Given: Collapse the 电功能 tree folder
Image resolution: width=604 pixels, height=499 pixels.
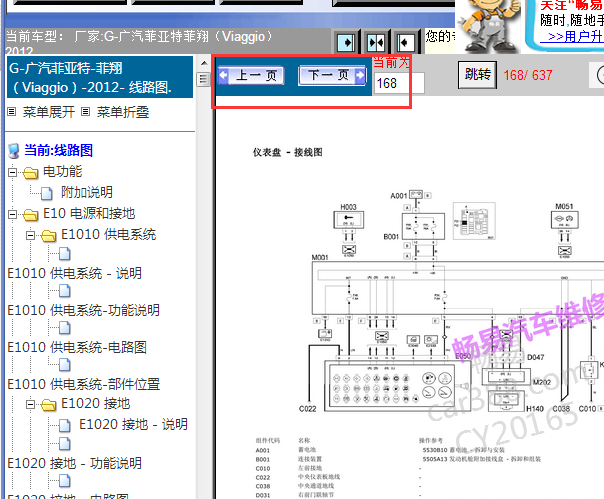Looking at the screenshot, I should [12, 172].
